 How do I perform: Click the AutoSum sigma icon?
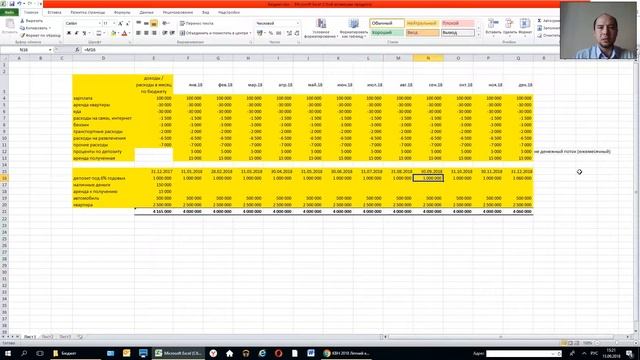[540, 21]
